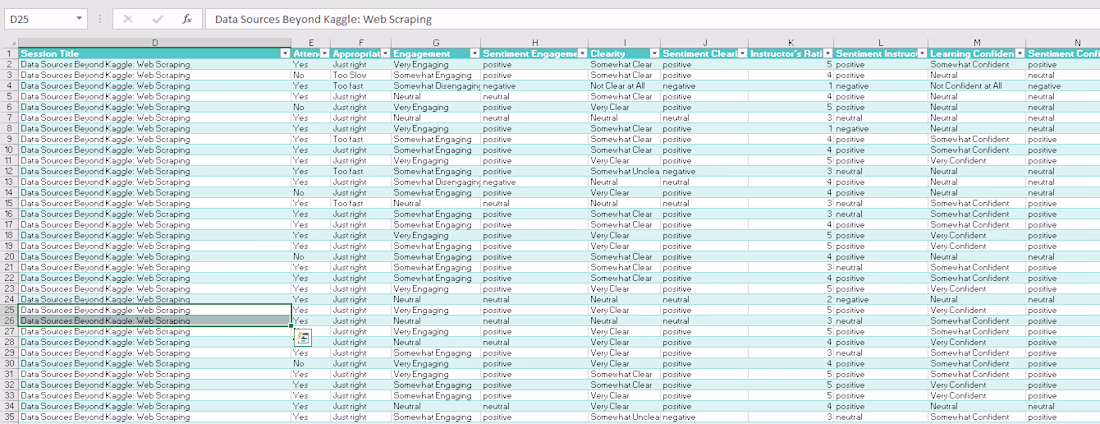Image resolution: width=1100 pixels, height=424 pixels.
Task: Open the Paste Options icon below row 26
Action: tap(302, 338)
